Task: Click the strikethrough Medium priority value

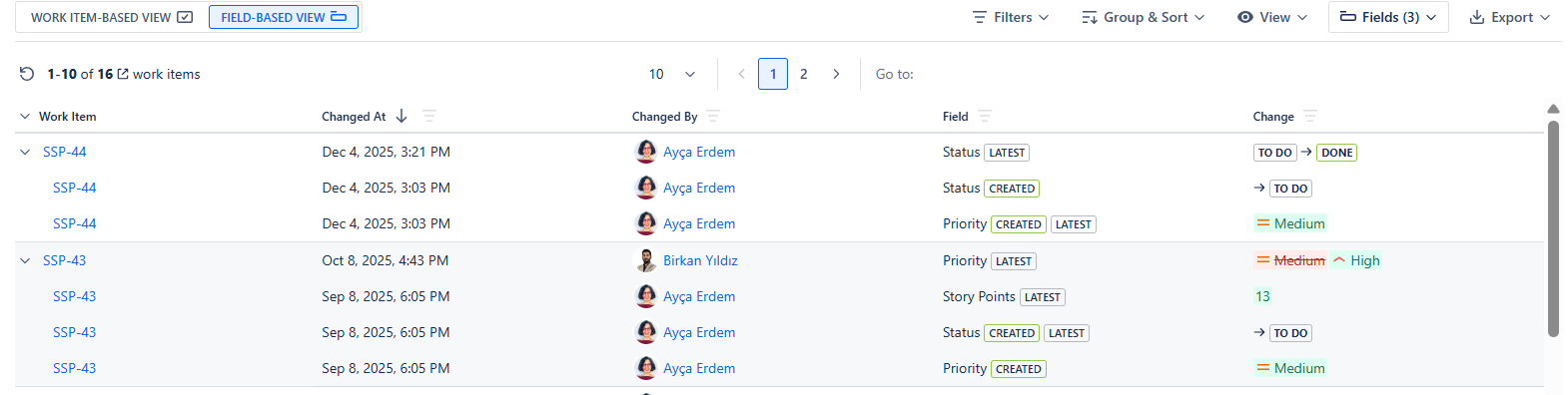Action: 1290,261
